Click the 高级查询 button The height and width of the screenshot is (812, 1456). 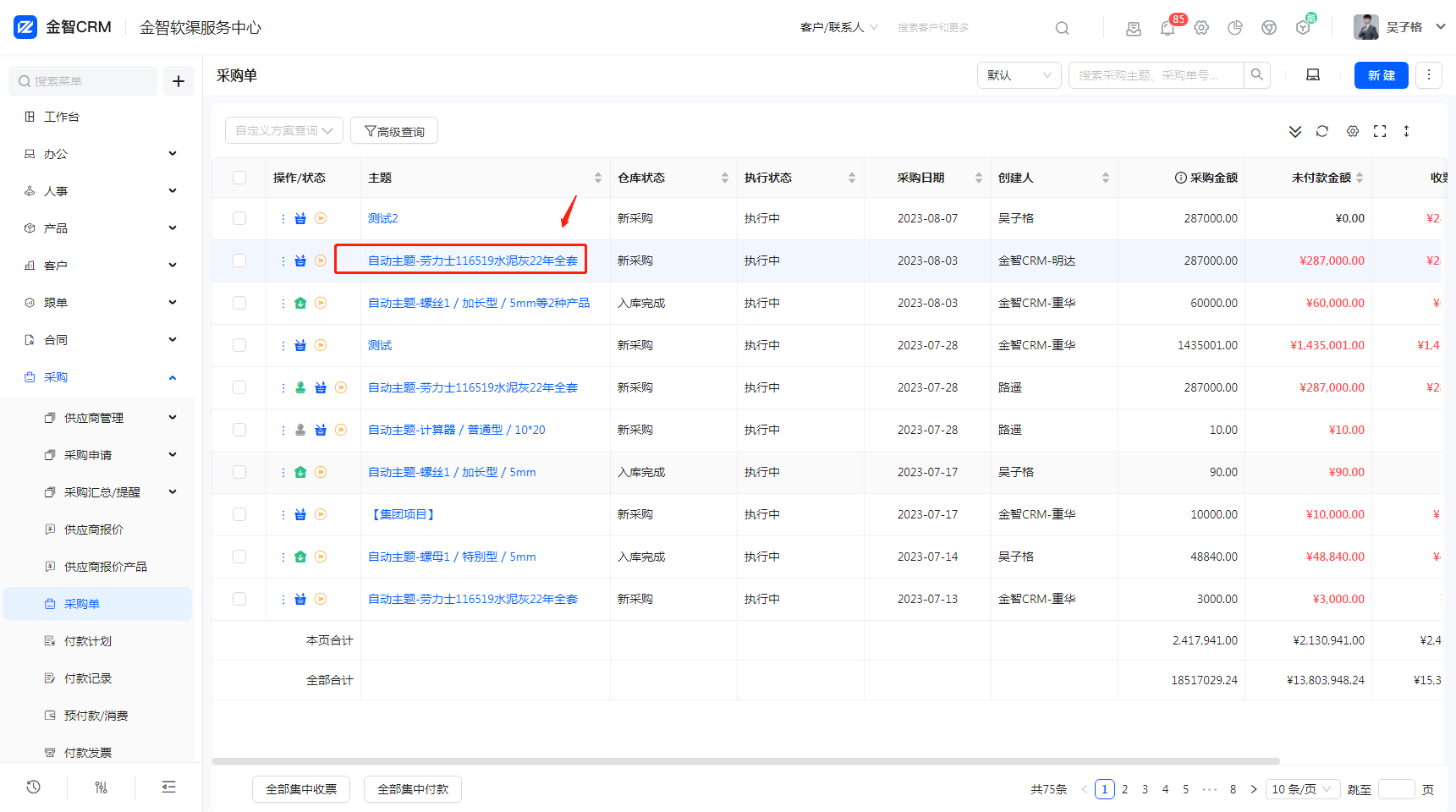click(x=394, y=131)
